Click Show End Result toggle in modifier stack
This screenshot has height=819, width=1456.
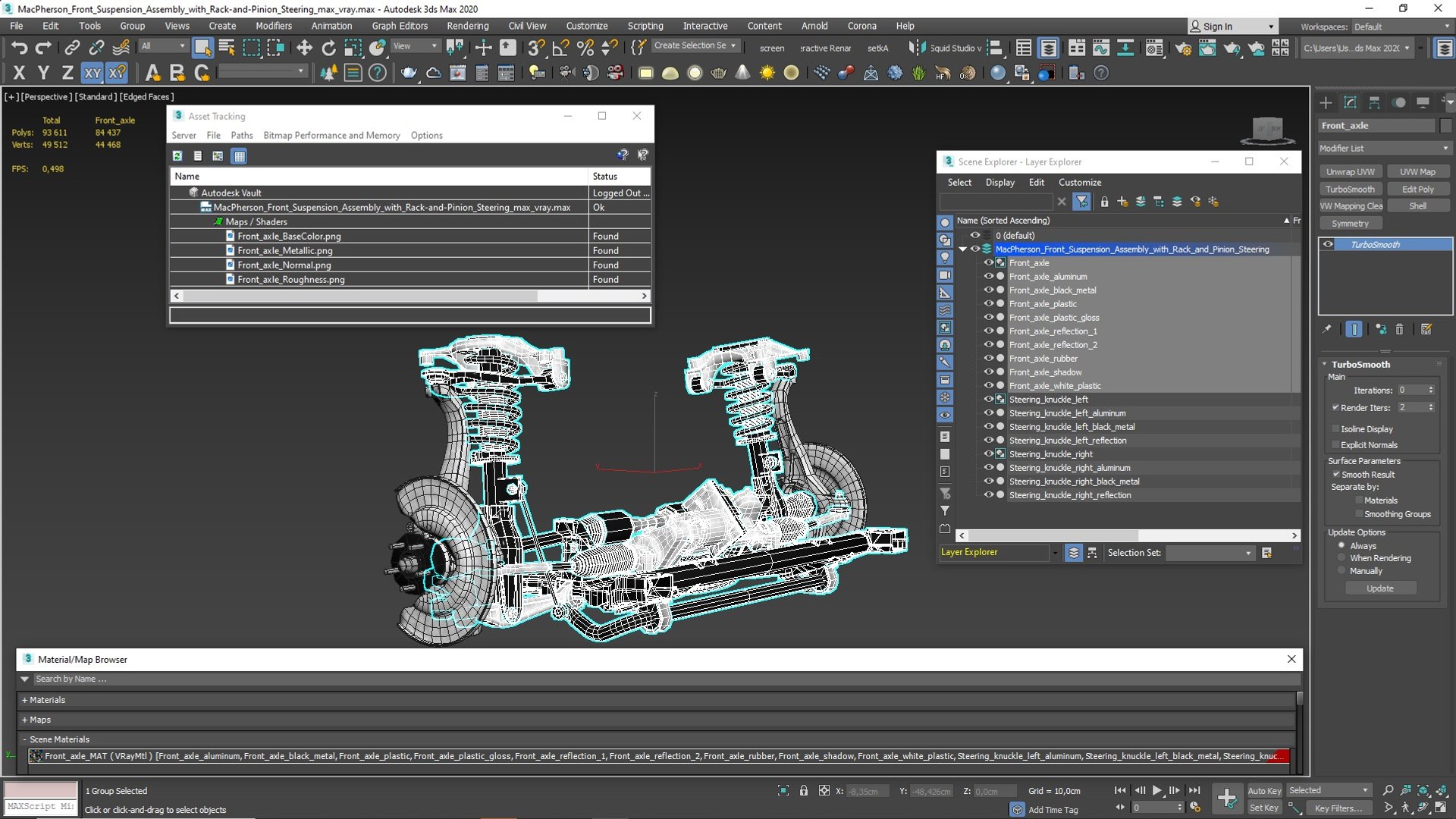click(x=1354, y=329)
